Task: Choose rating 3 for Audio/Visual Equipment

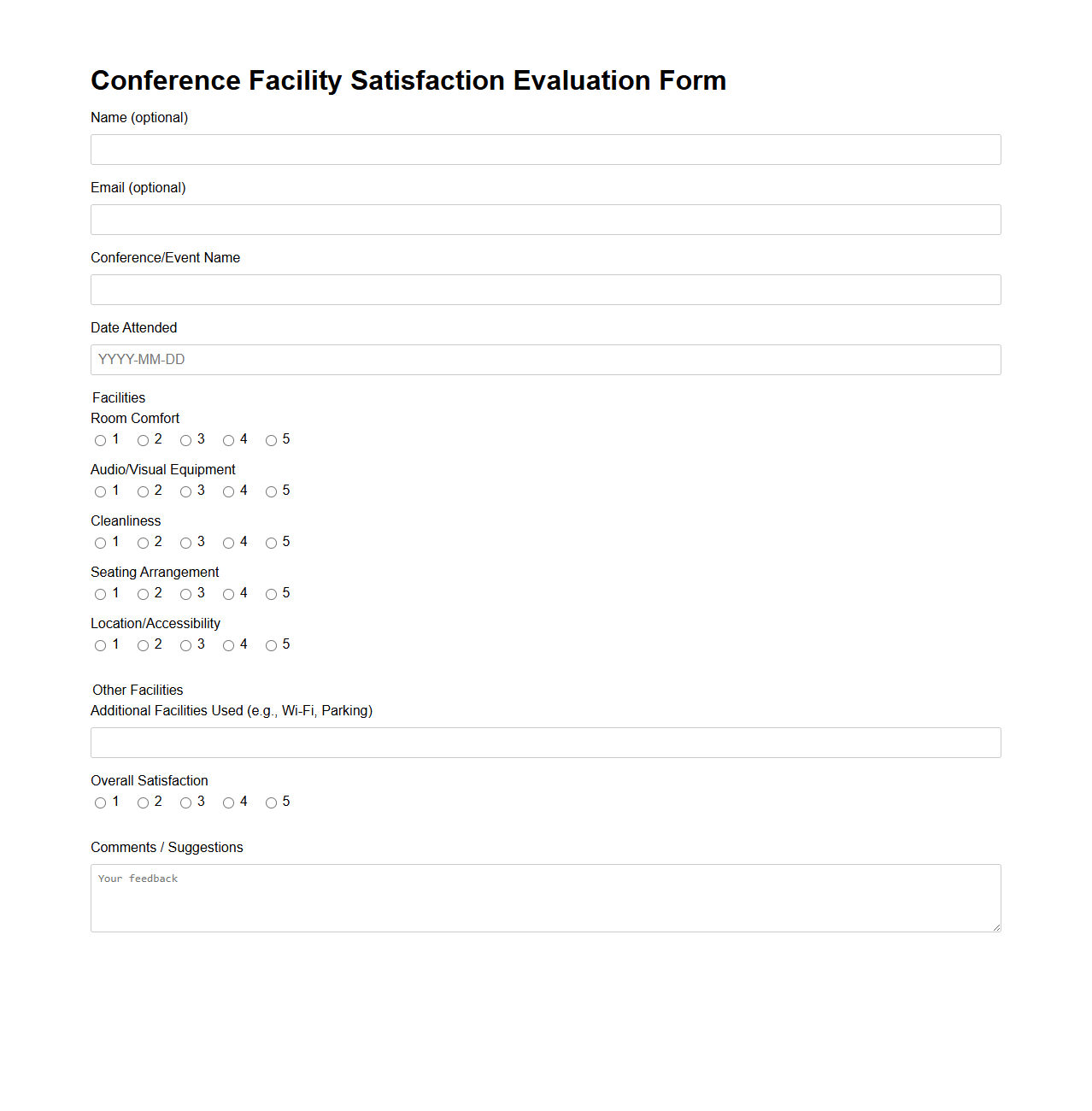Action: pyautogui.click(x=185, y=491)
